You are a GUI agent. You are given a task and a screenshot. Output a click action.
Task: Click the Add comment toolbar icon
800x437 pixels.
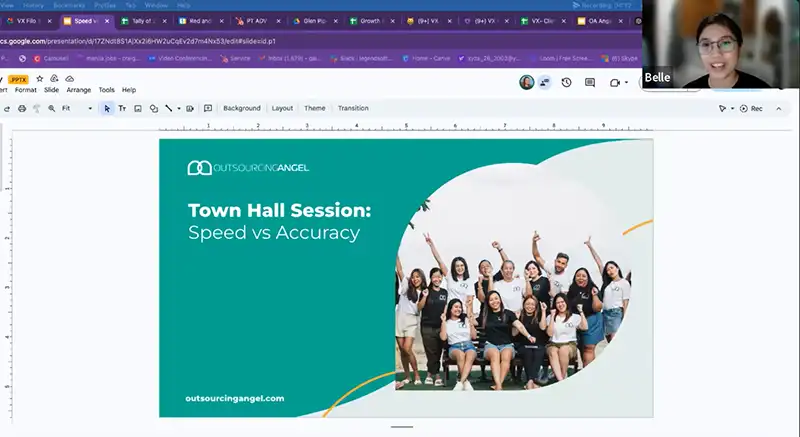pyautogui.click(x=208, y=108)
